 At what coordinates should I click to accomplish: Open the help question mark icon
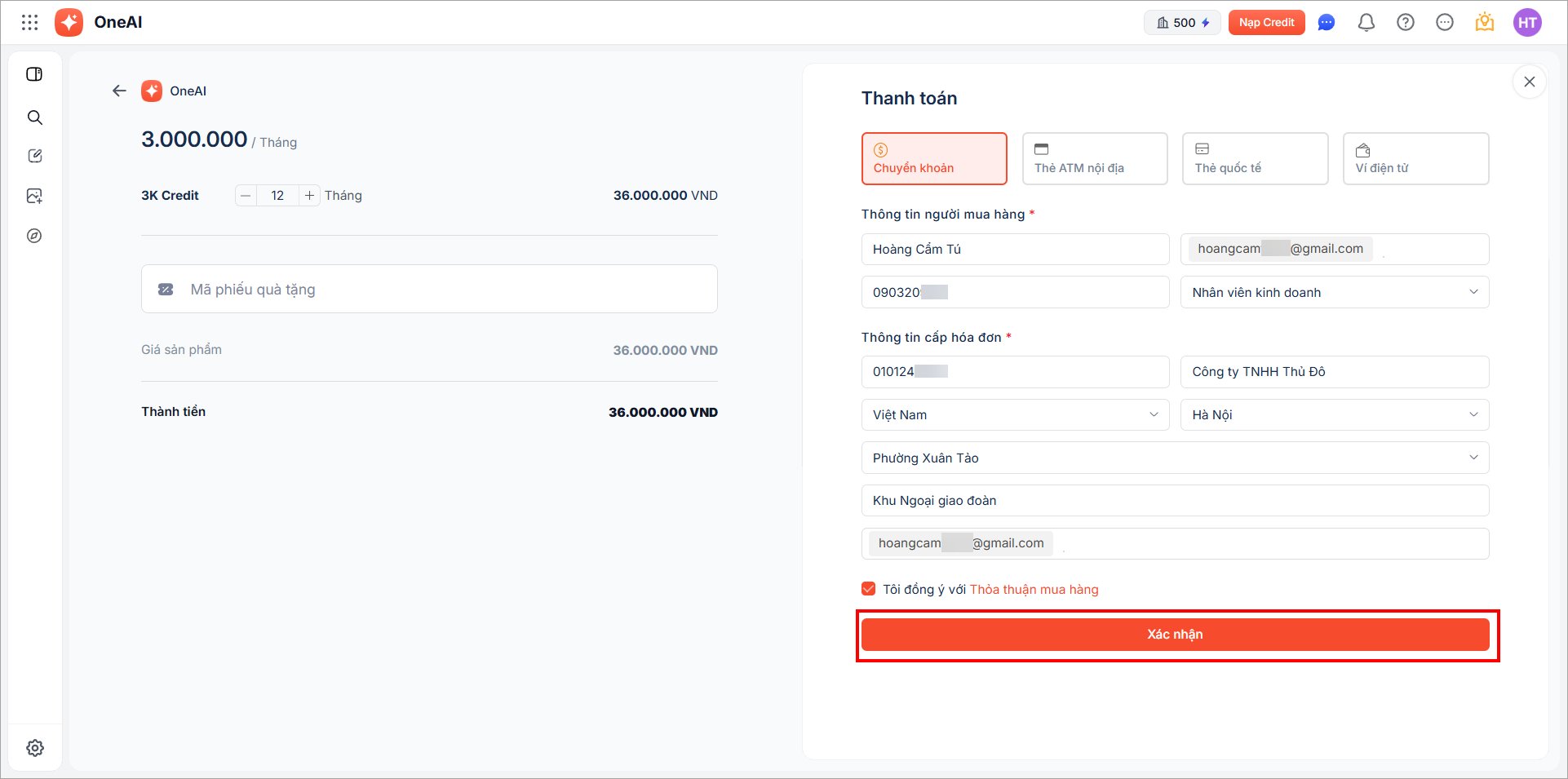coord(1405,23)
